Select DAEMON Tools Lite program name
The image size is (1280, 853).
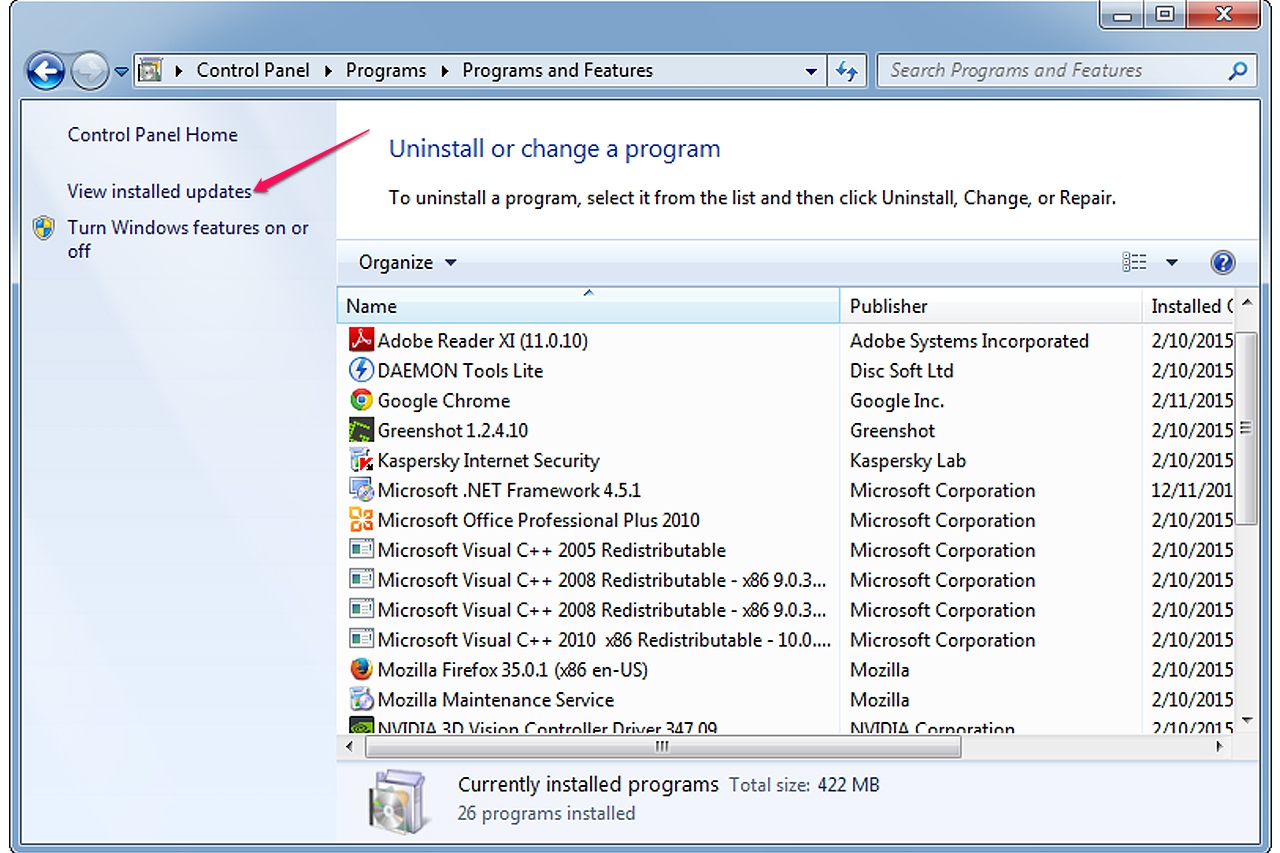pos(460,370)
